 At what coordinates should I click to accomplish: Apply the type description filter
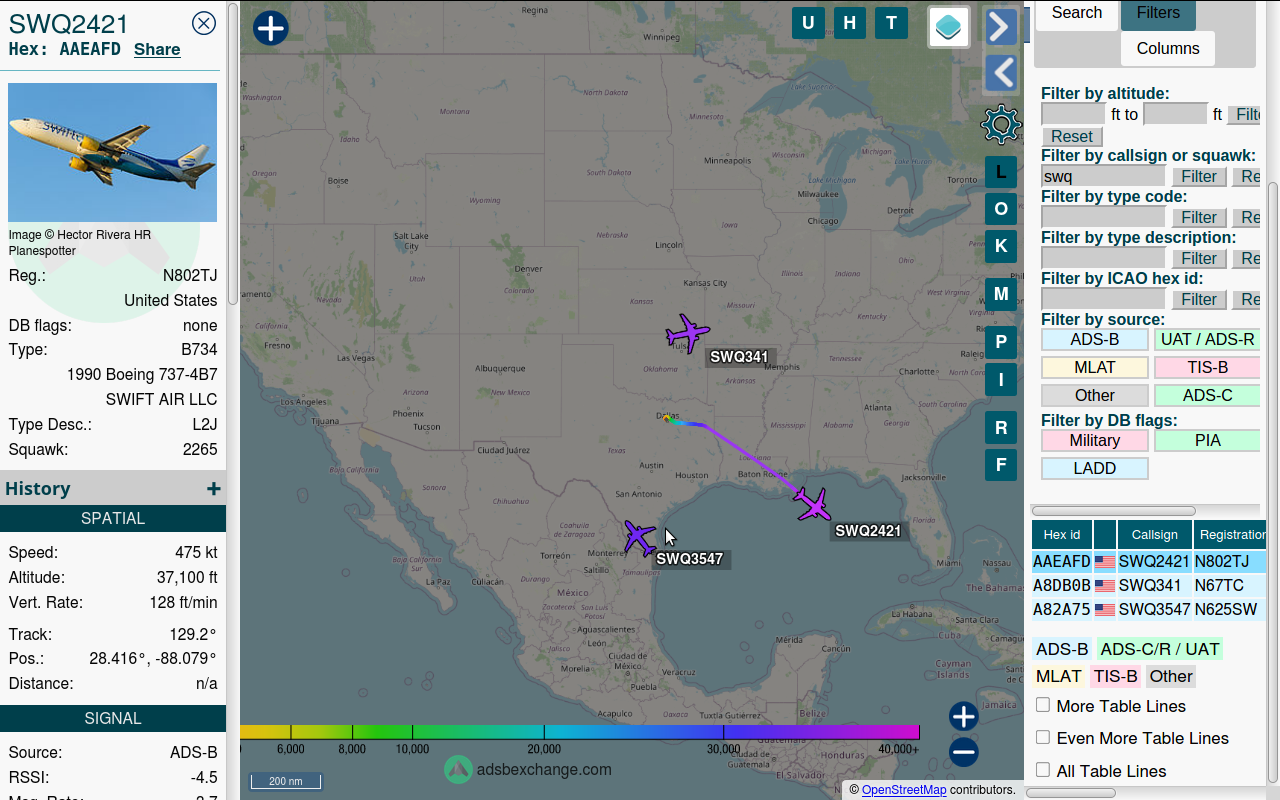[x=1199, y=258]
